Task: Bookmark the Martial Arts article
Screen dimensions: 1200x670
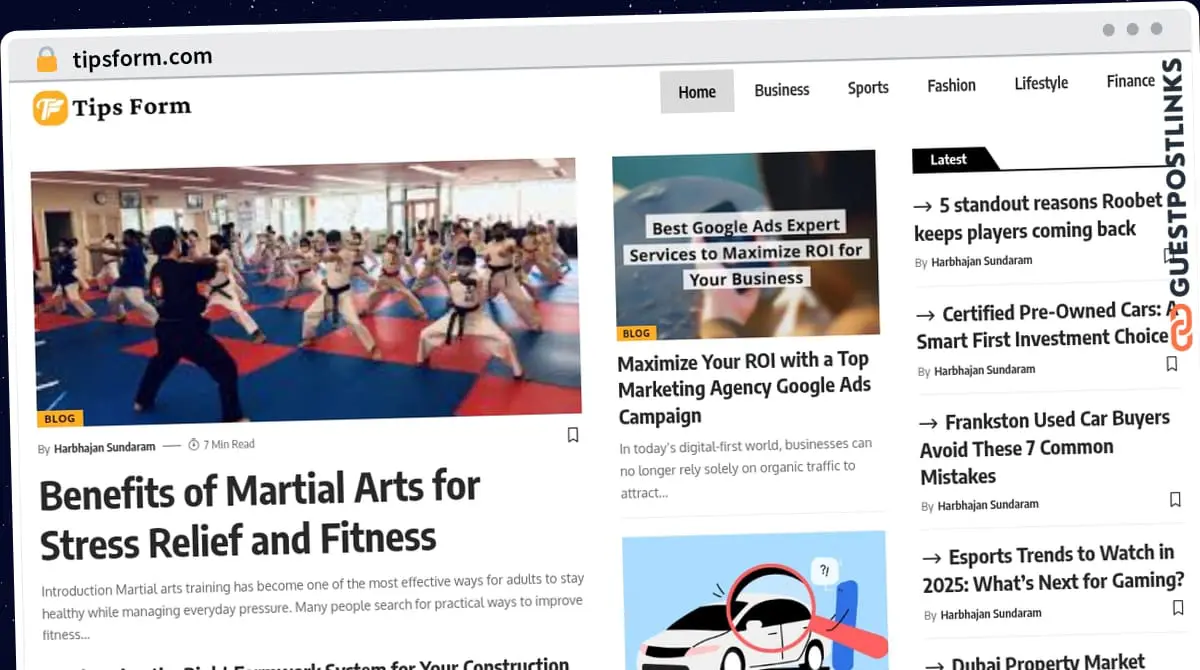Action: 573,435
